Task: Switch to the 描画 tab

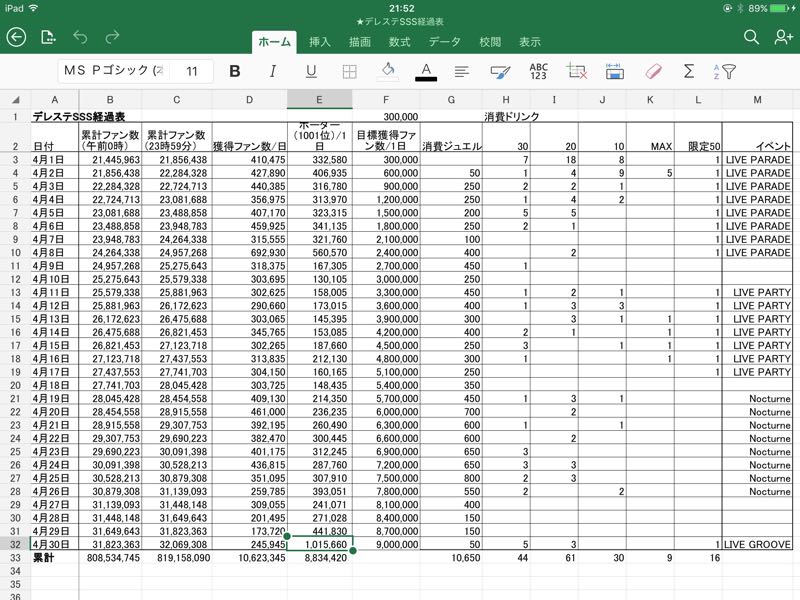Action: (360, 42)
